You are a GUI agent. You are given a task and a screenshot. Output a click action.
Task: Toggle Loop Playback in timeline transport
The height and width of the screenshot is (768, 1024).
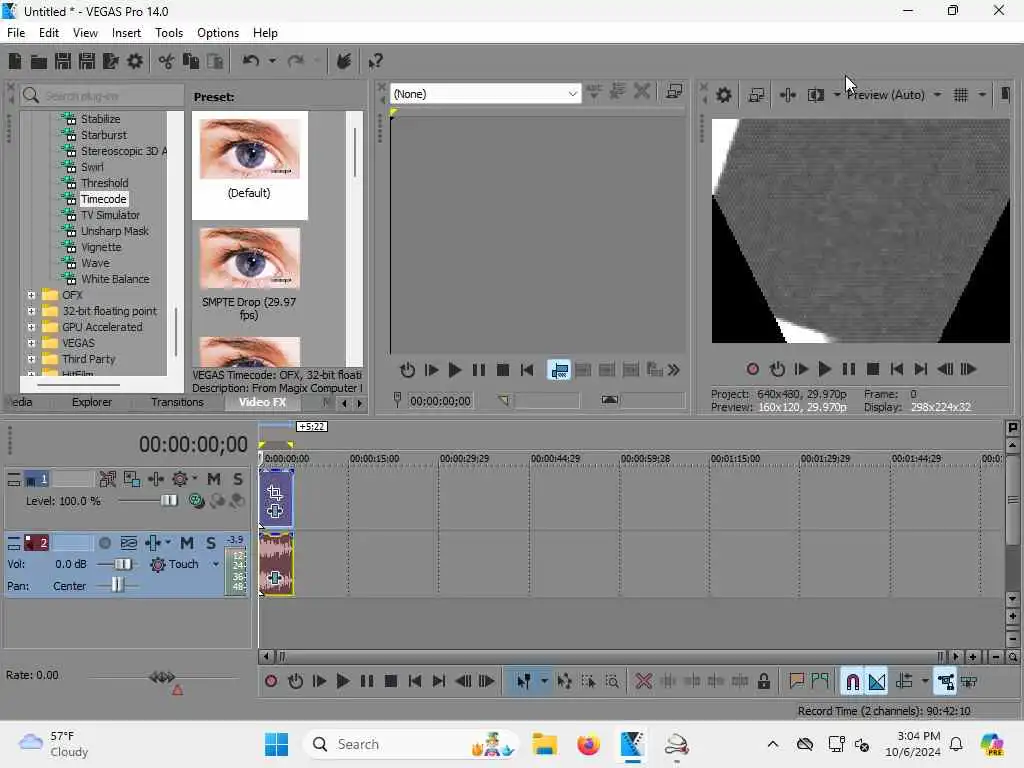pyautogui.click(x=295, y=682)
